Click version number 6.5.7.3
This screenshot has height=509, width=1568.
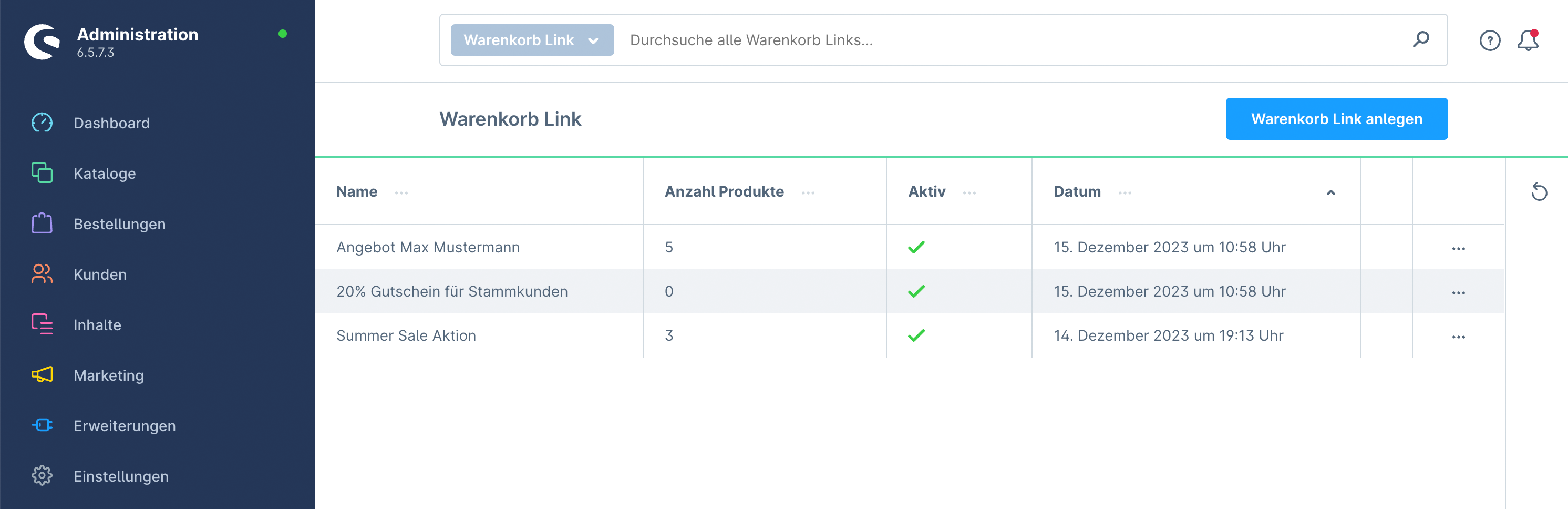[x=95, y=53]
